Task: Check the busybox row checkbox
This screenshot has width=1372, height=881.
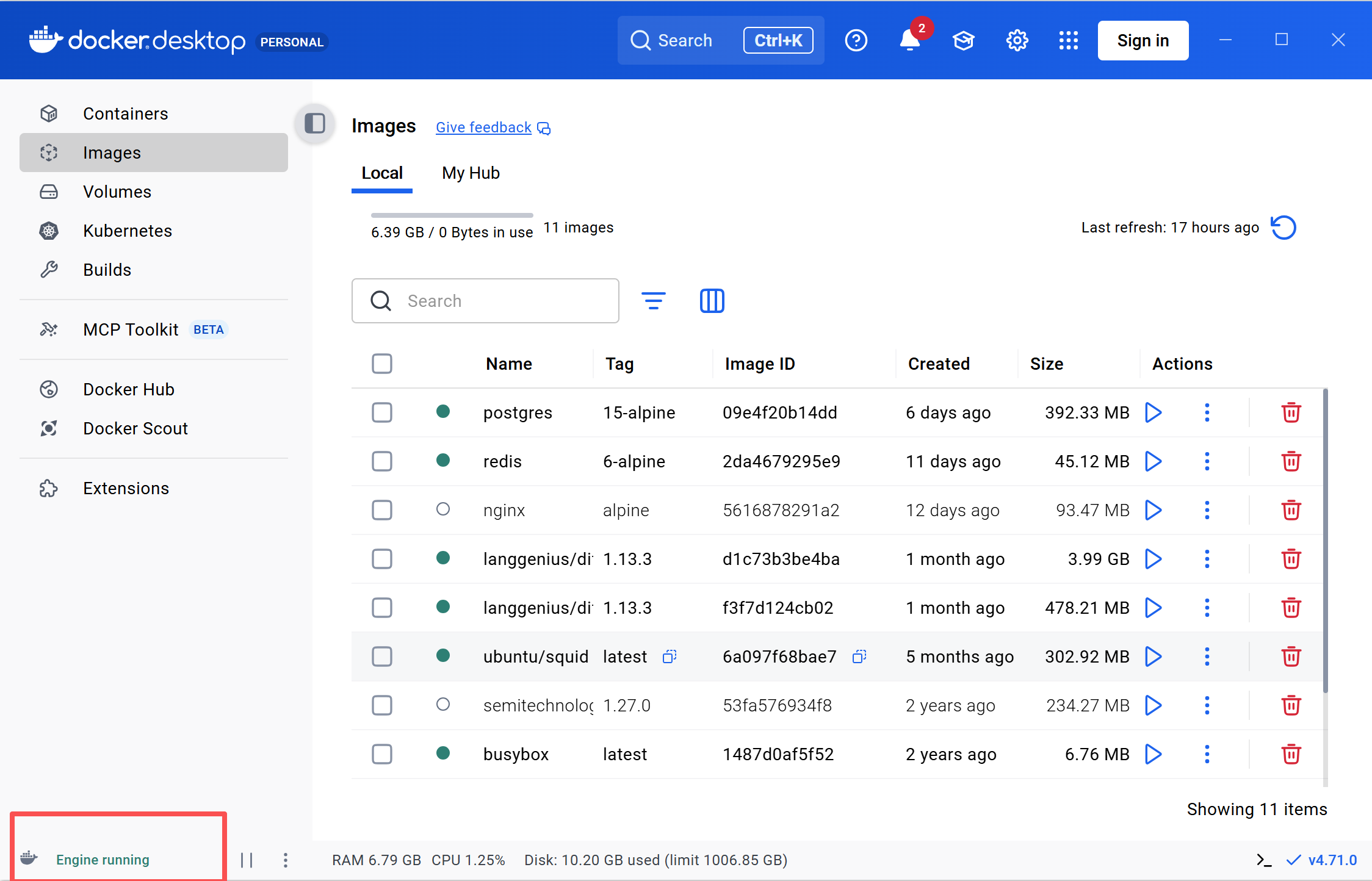Action: 382,754
